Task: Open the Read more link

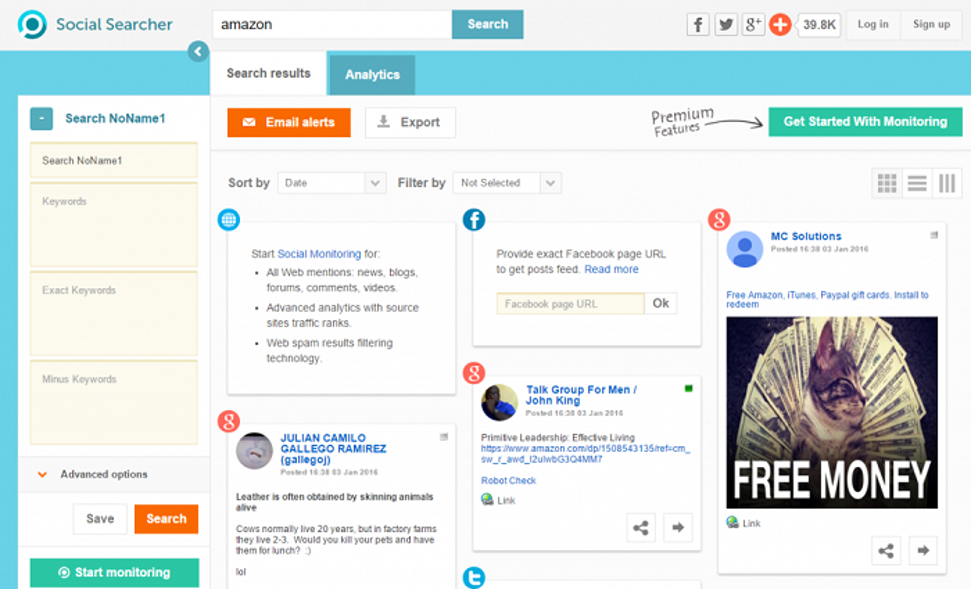Action: pos(611,270)
